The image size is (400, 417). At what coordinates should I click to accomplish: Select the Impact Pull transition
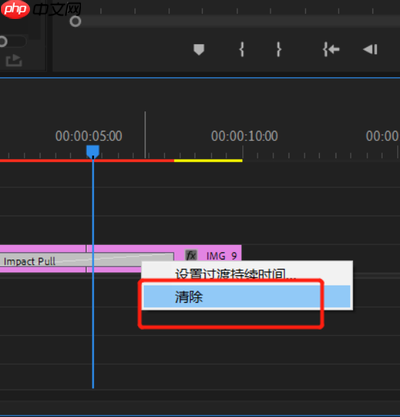[87, 260]
